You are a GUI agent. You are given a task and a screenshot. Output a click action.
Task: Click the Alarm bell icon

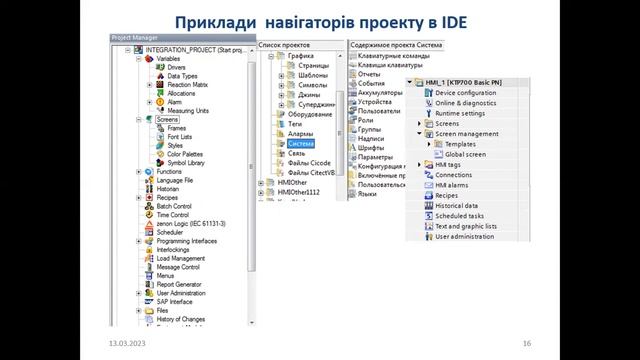[x=160, y=102]
